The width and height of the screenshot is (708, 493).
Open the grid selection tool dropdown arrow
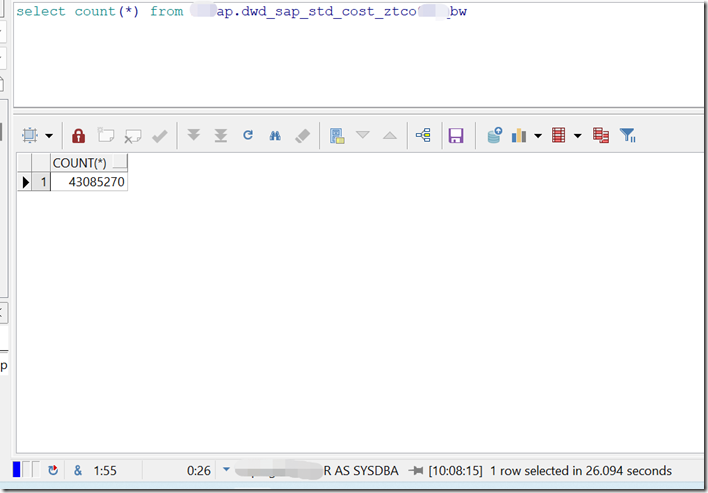coord(49,136)
